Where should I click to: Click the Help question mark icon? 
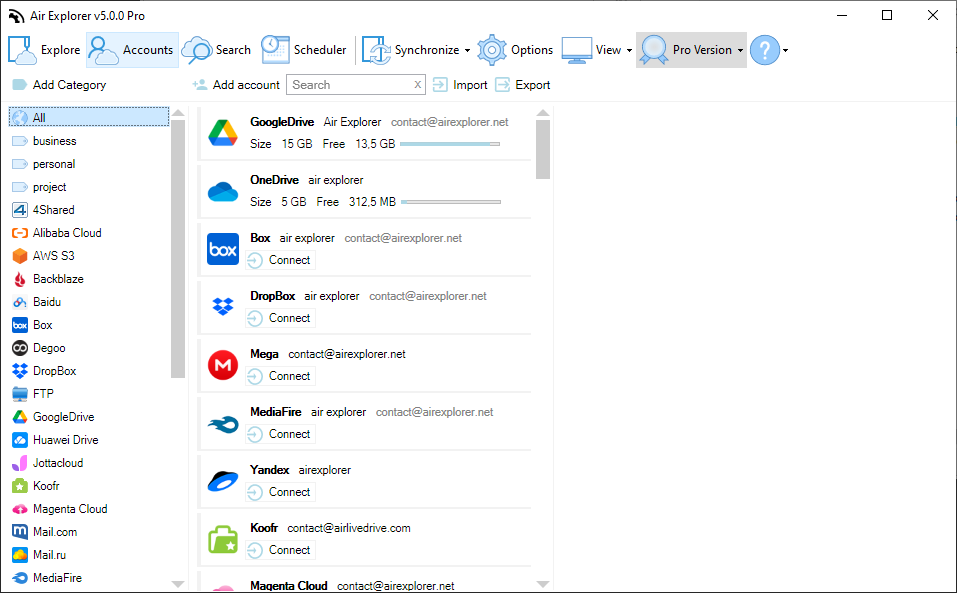click(x=765, y=50)
